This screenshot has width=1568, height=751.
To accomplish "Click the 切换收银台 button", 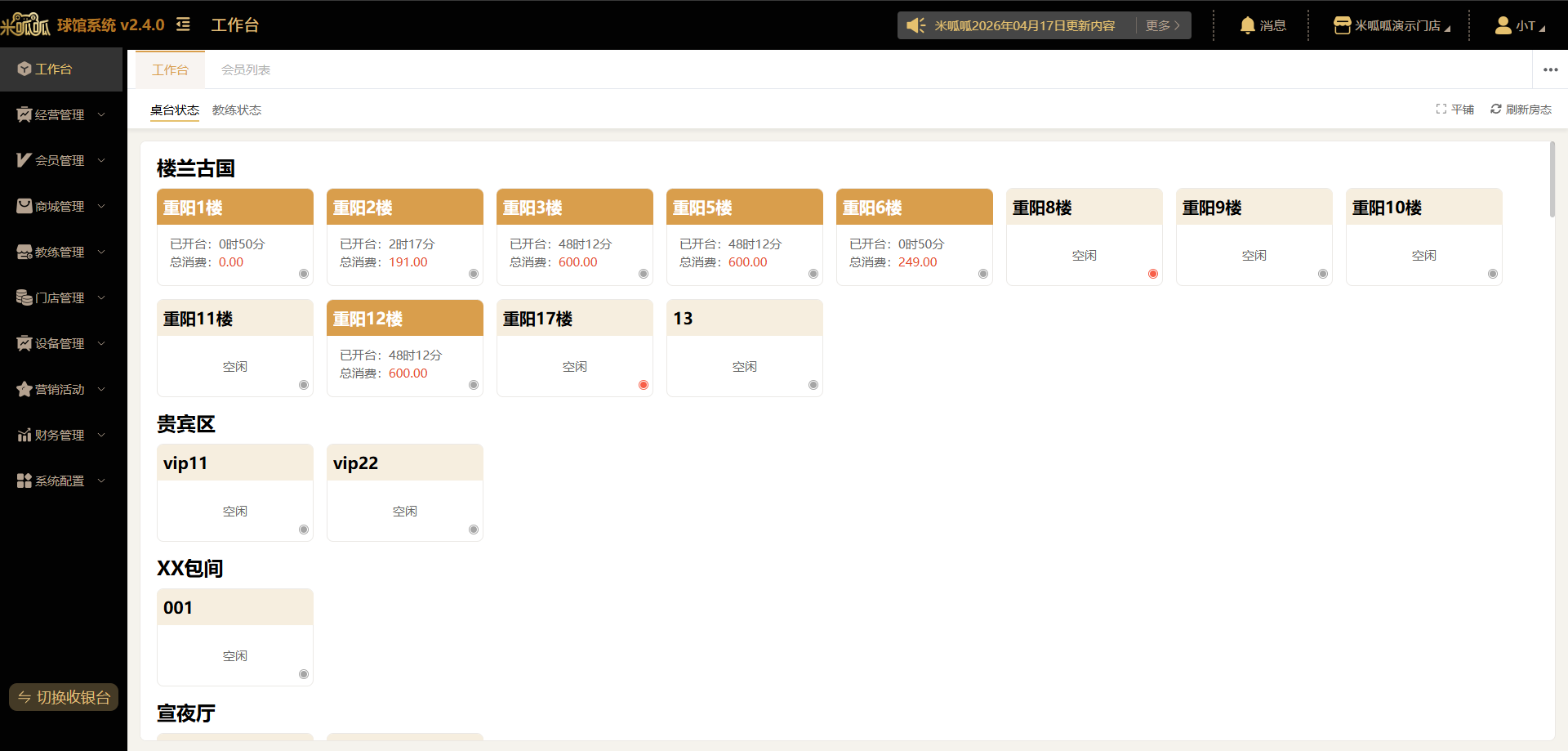I will pos(64,697).
